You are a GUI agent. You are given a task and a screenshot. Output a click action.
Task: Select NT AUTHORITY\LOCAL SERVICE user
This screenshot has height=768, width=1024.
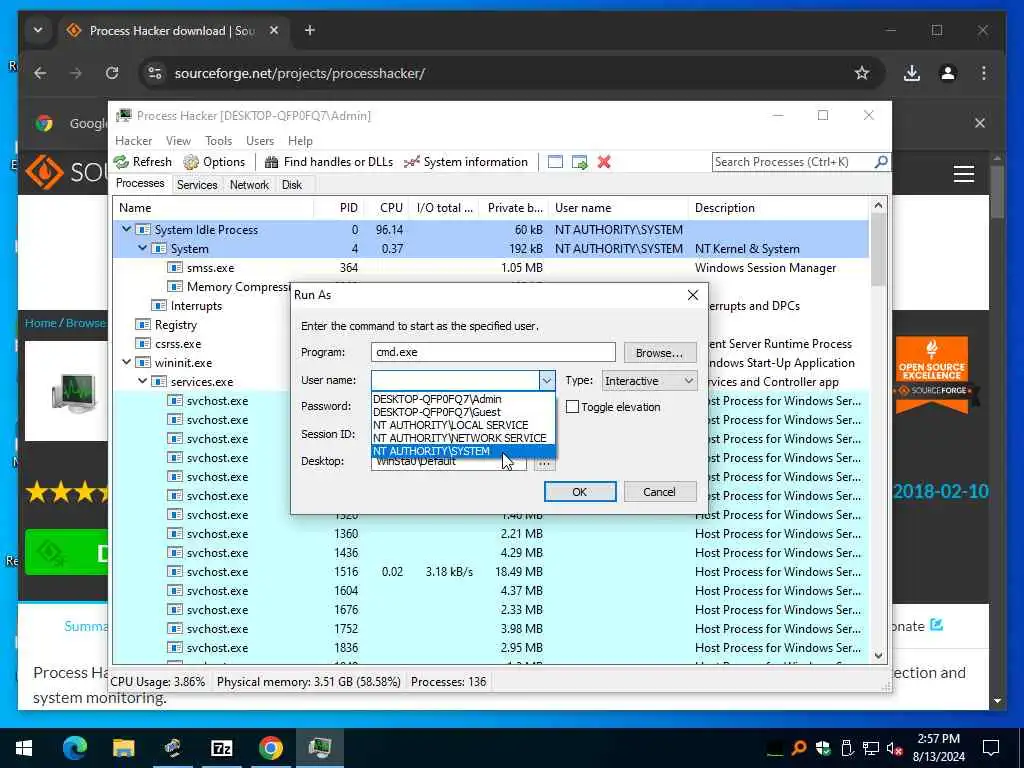pyautogui.click(x=463, y=424)
